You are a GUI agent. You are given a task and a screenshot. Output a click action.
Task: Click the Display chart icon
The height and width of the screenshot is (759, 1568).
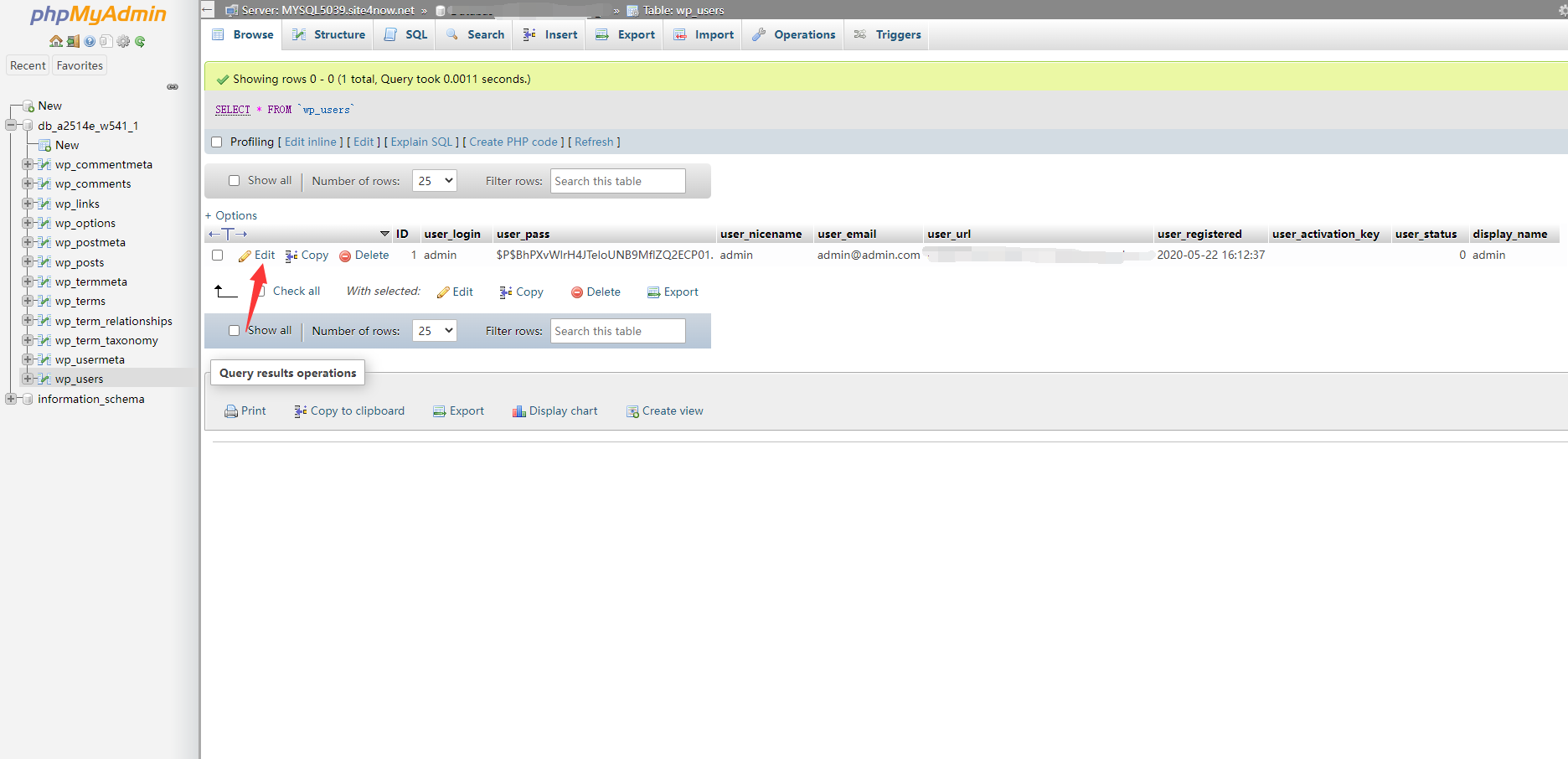click(519, 411)
